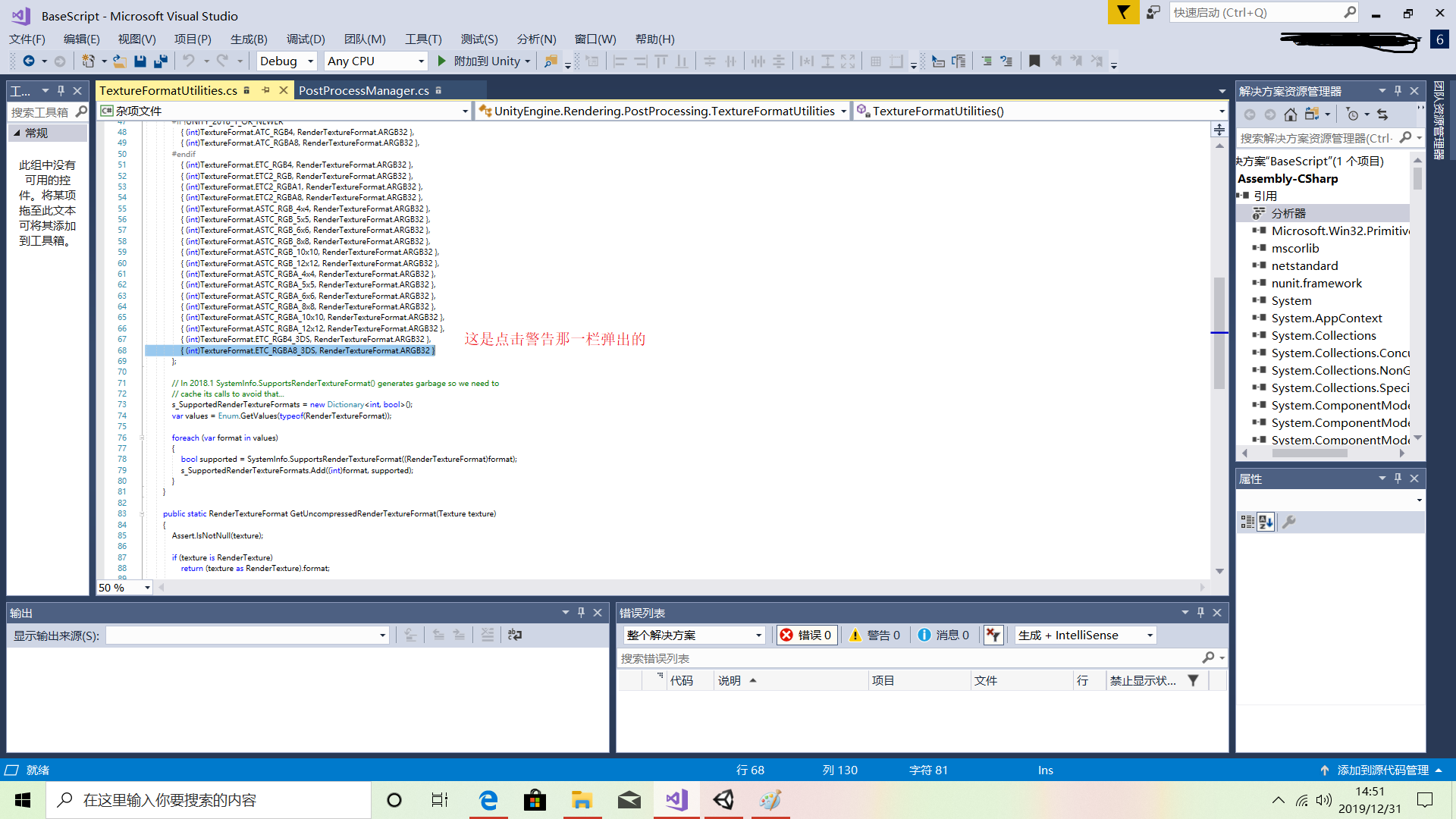
Task: Open the 生成 + IntelliSense dropdown
Action: point(1086,635)
